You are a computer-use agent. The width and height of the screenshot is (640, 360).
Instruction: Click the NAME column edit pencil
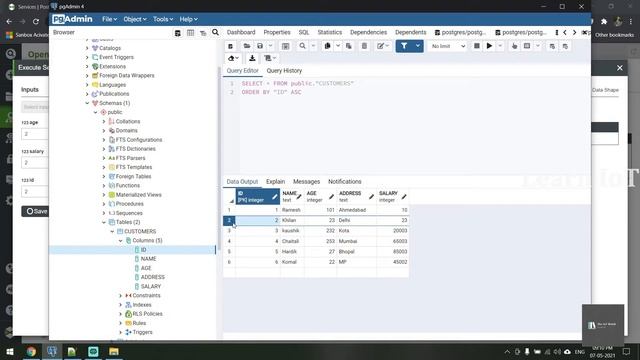click(299, 197)
